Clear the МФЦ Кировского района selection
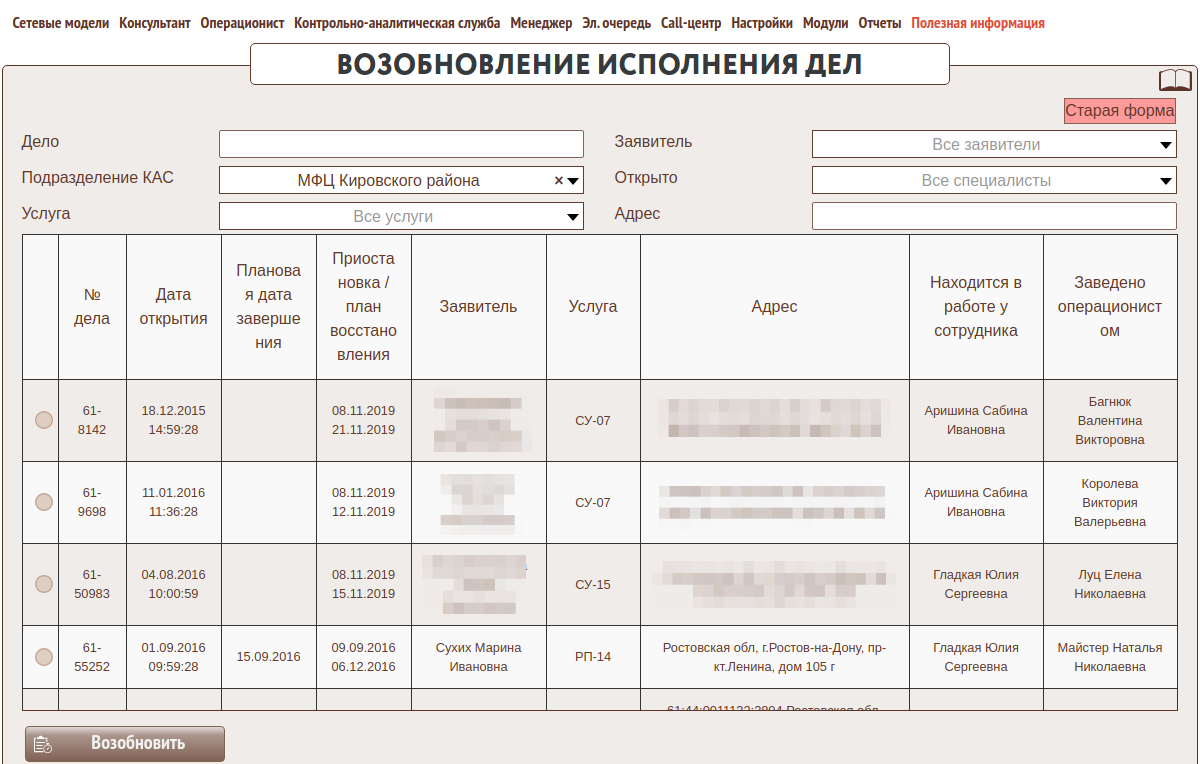The image size is (1200, 764). point(559,181)
